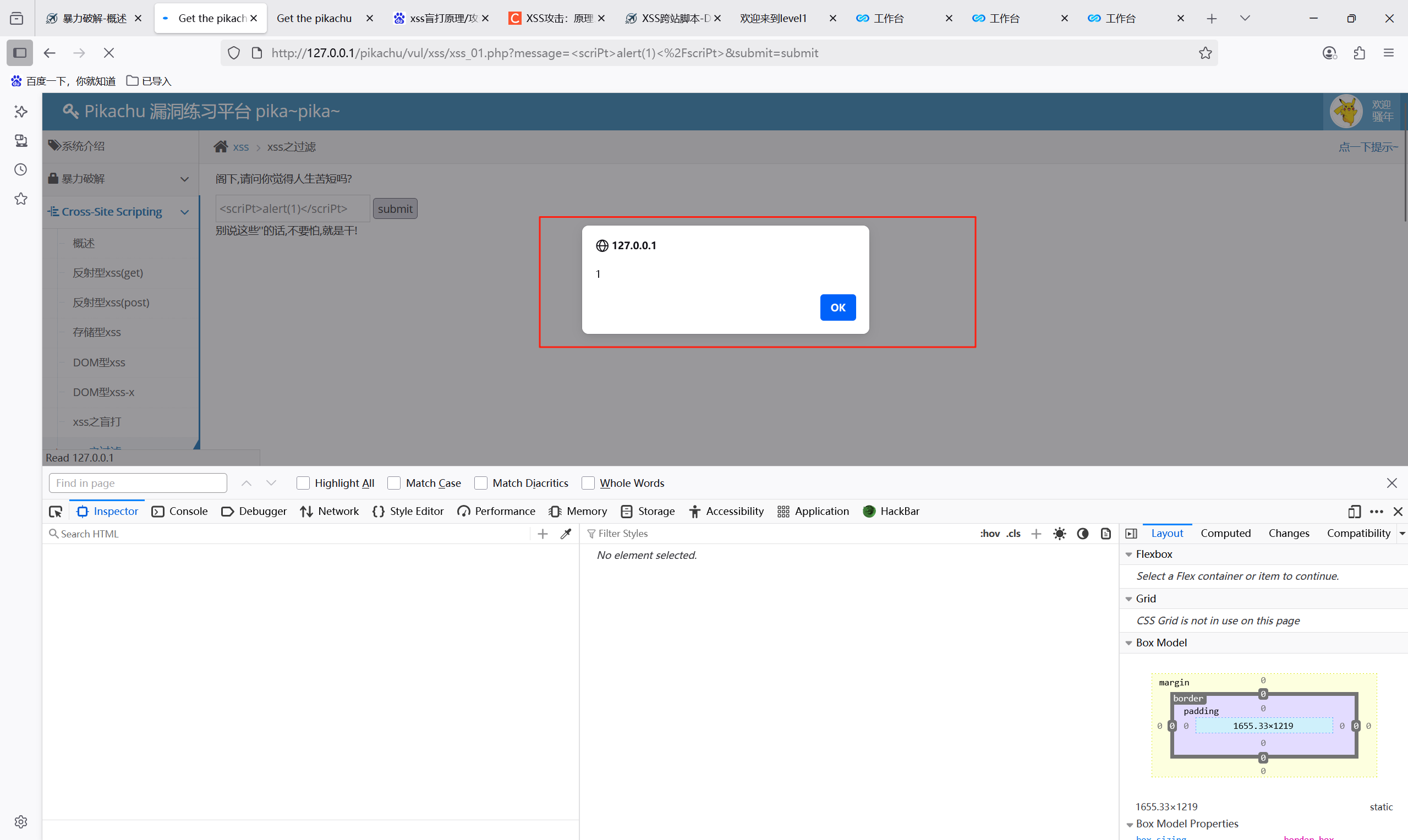Toggle .cls classes panel
This screenshot has height=840, width=1408.
pyautogui.click(x=1013, y=534)
